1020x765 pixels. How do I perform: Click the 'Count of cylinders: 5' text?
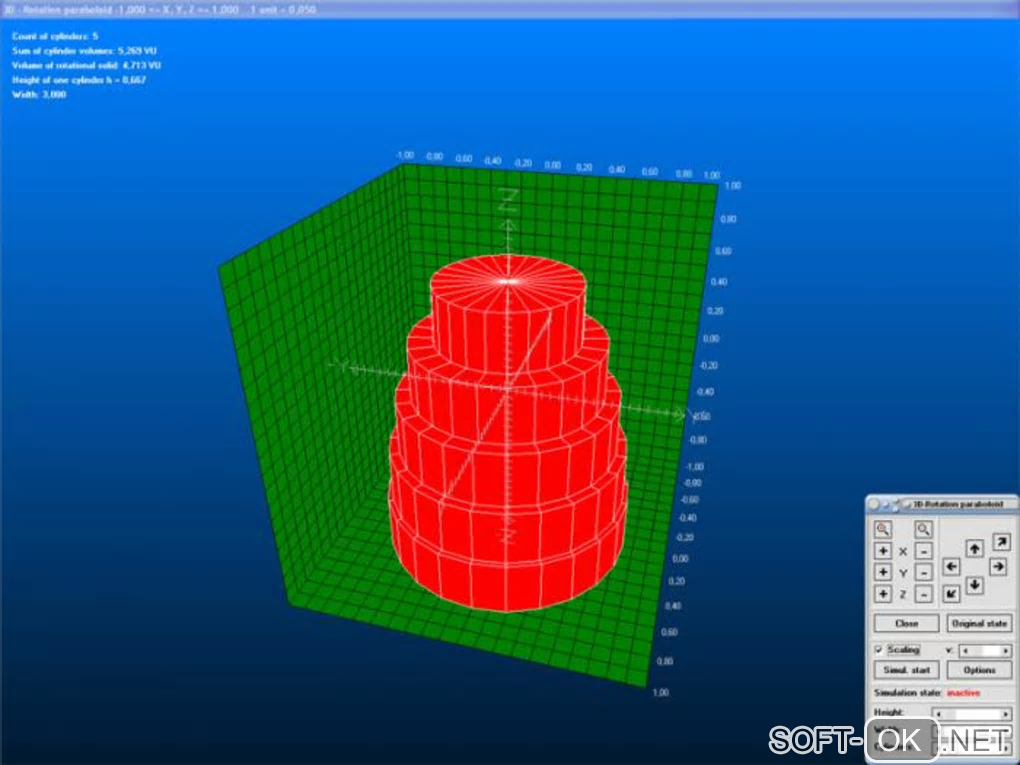55,36
